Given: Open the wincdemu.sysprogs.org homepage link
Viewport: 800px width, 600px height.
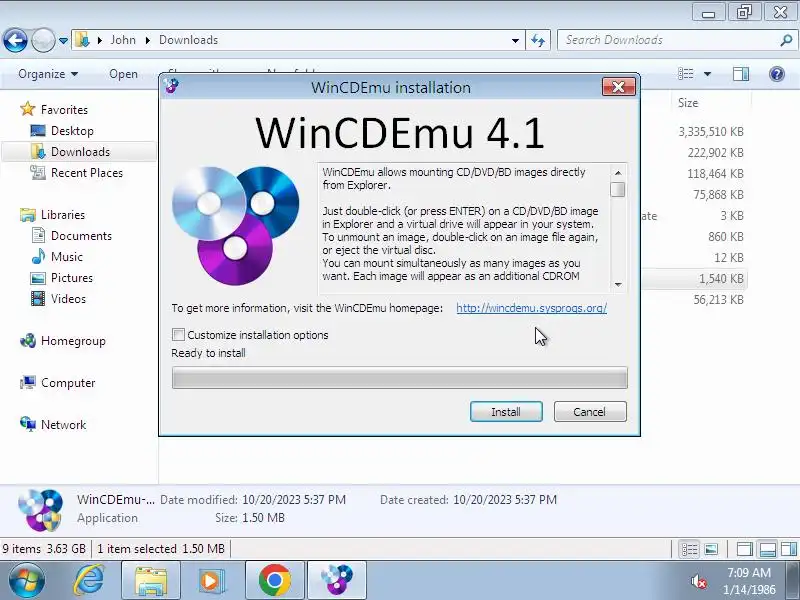Looking at the screenshot, I should [531, 308].
